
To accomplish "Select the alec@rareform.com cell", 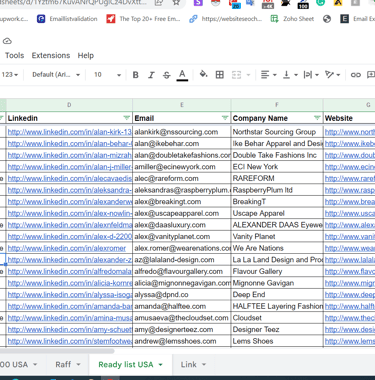I will coord(182,178).
